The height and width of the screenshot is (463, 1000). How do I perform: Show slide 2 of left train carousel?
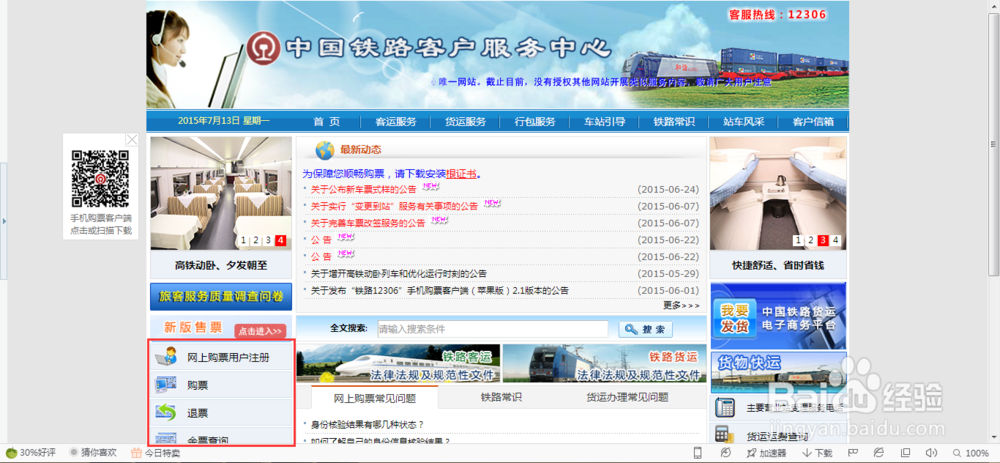point(256,240)
